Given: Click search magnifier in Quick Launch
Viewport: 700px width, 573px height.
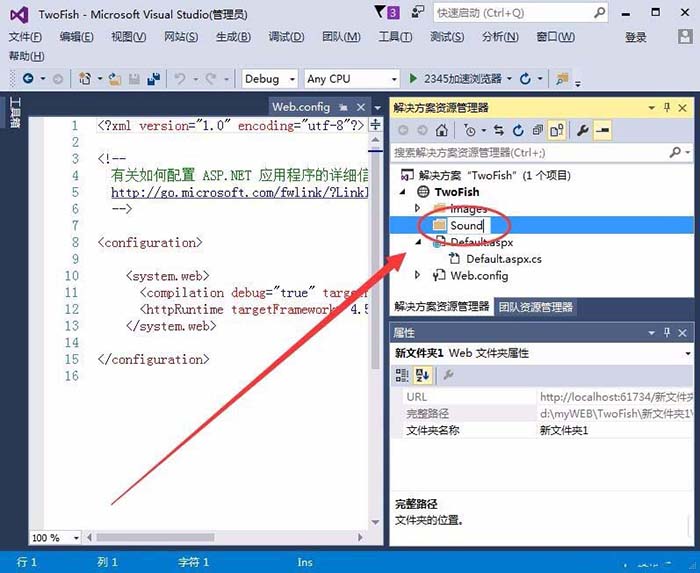Looking at the screenshot, I should coord(600,12).
